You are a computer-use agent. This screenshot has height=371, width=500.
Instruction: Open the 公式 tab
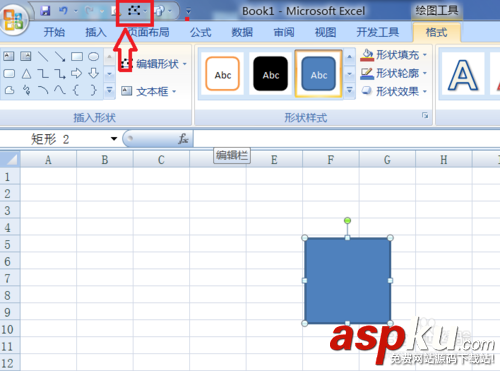pos(201,32)
